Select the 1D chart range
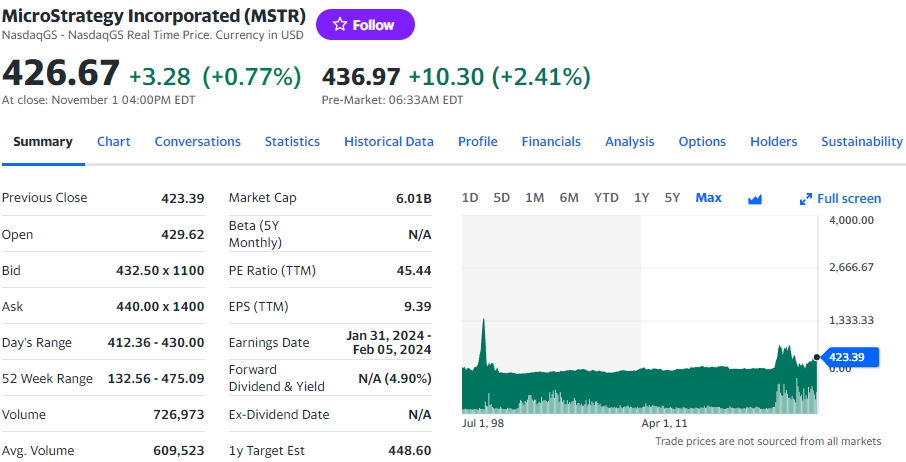 click(470, 198)
